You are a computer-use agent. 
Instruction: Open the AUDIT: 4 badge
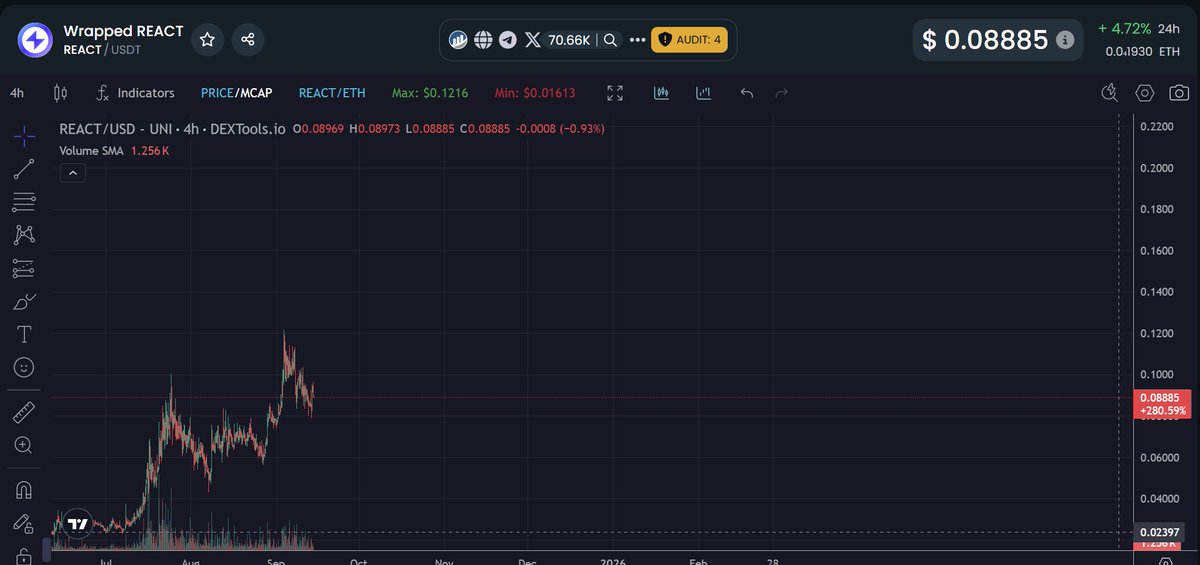(689, 40)
